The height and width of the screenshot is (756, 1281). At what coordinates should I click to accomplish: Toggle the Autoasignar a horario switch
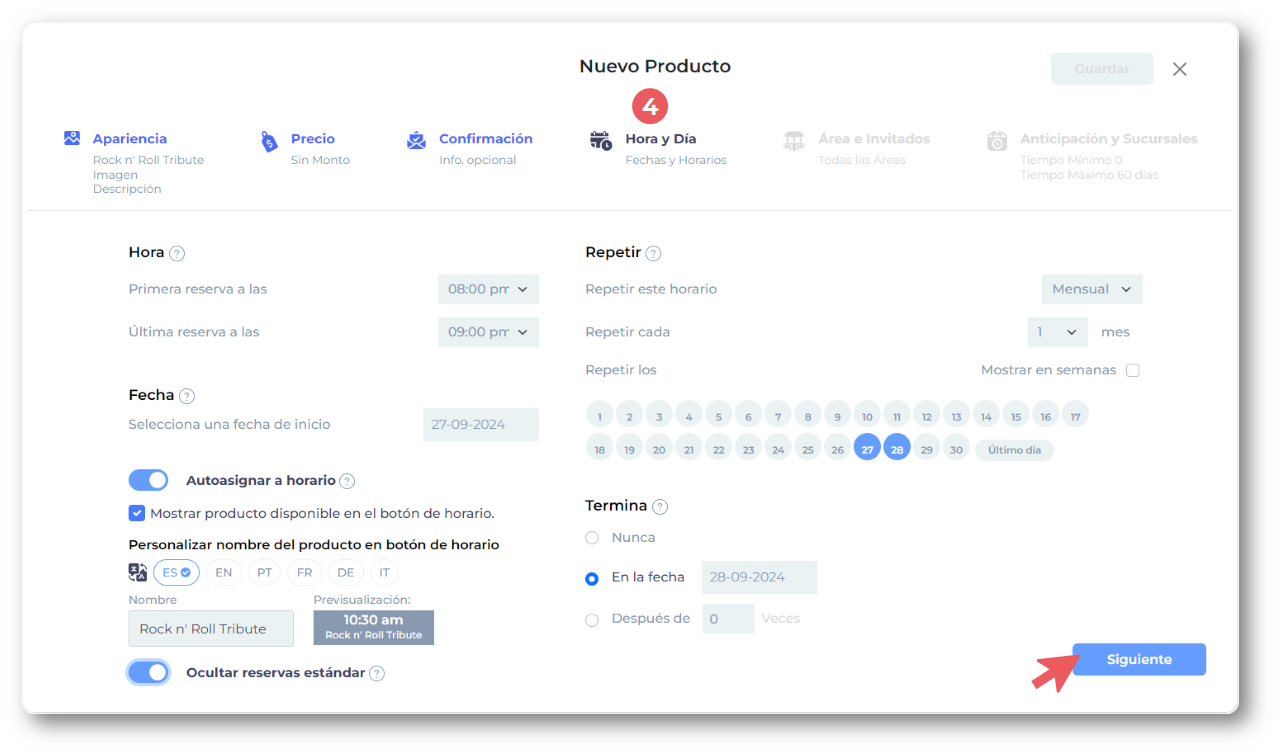coord(148,480)
